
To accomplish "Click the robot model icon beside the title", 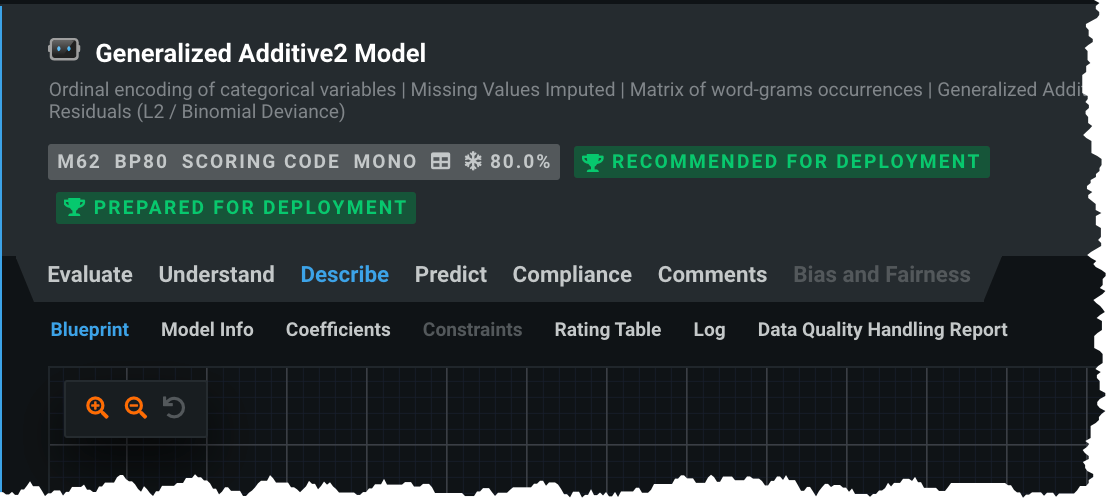I will 64,51.
